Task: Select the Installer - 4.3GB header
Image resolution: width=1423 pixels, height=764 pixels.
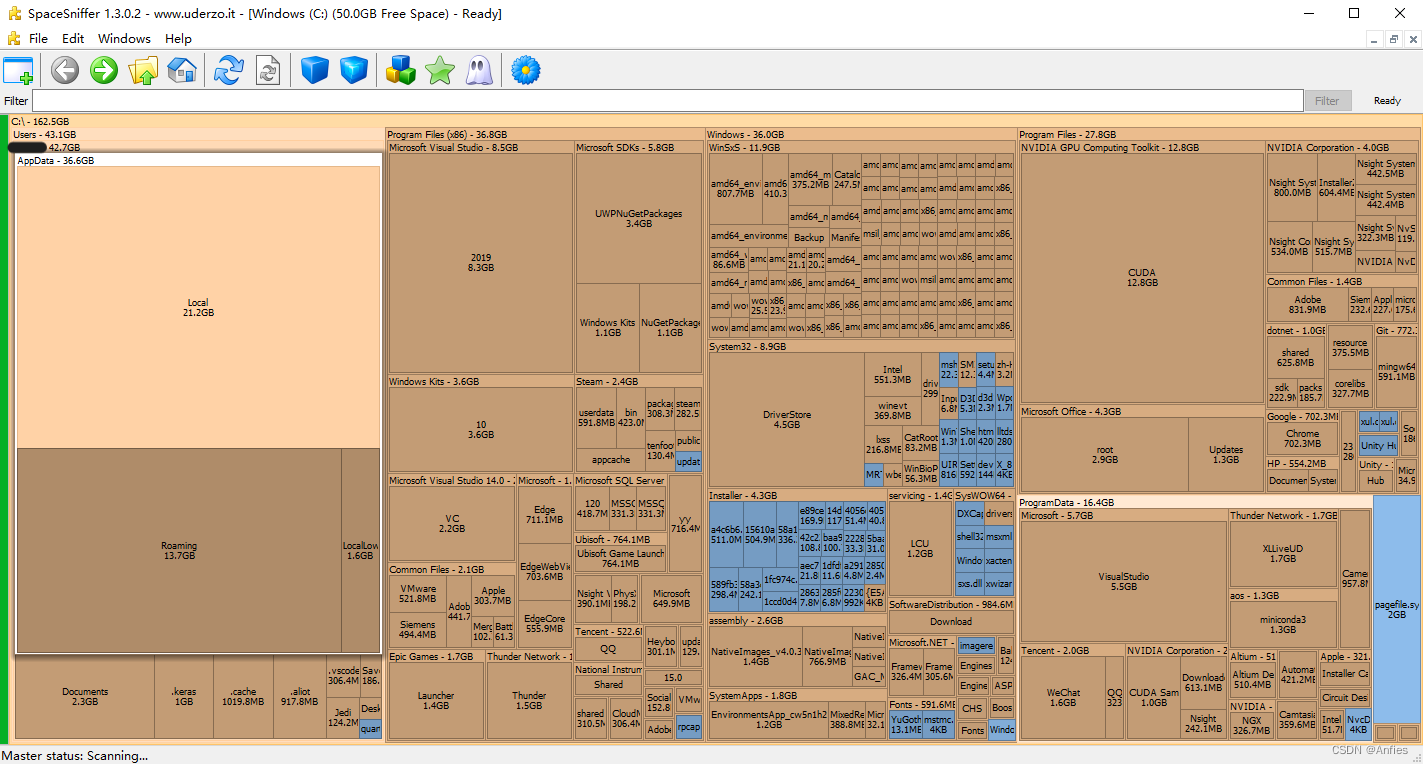Action: coord(797,495)
